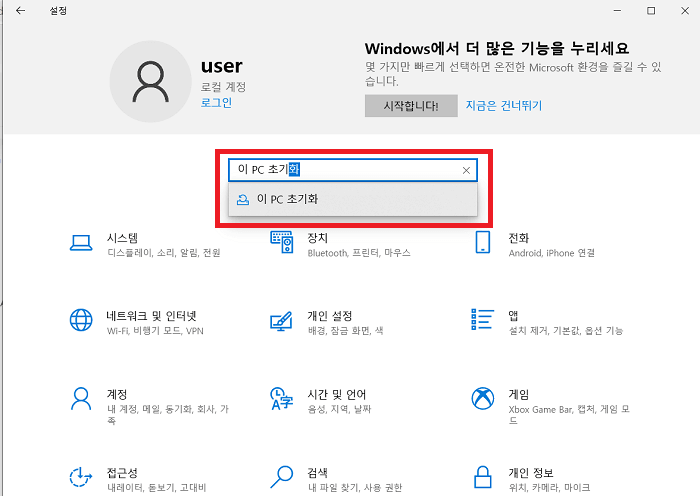Image resolution: width=700 pixels, height=496 pixels.
Task: Clear the search text with the X
Action: (466, 170)
